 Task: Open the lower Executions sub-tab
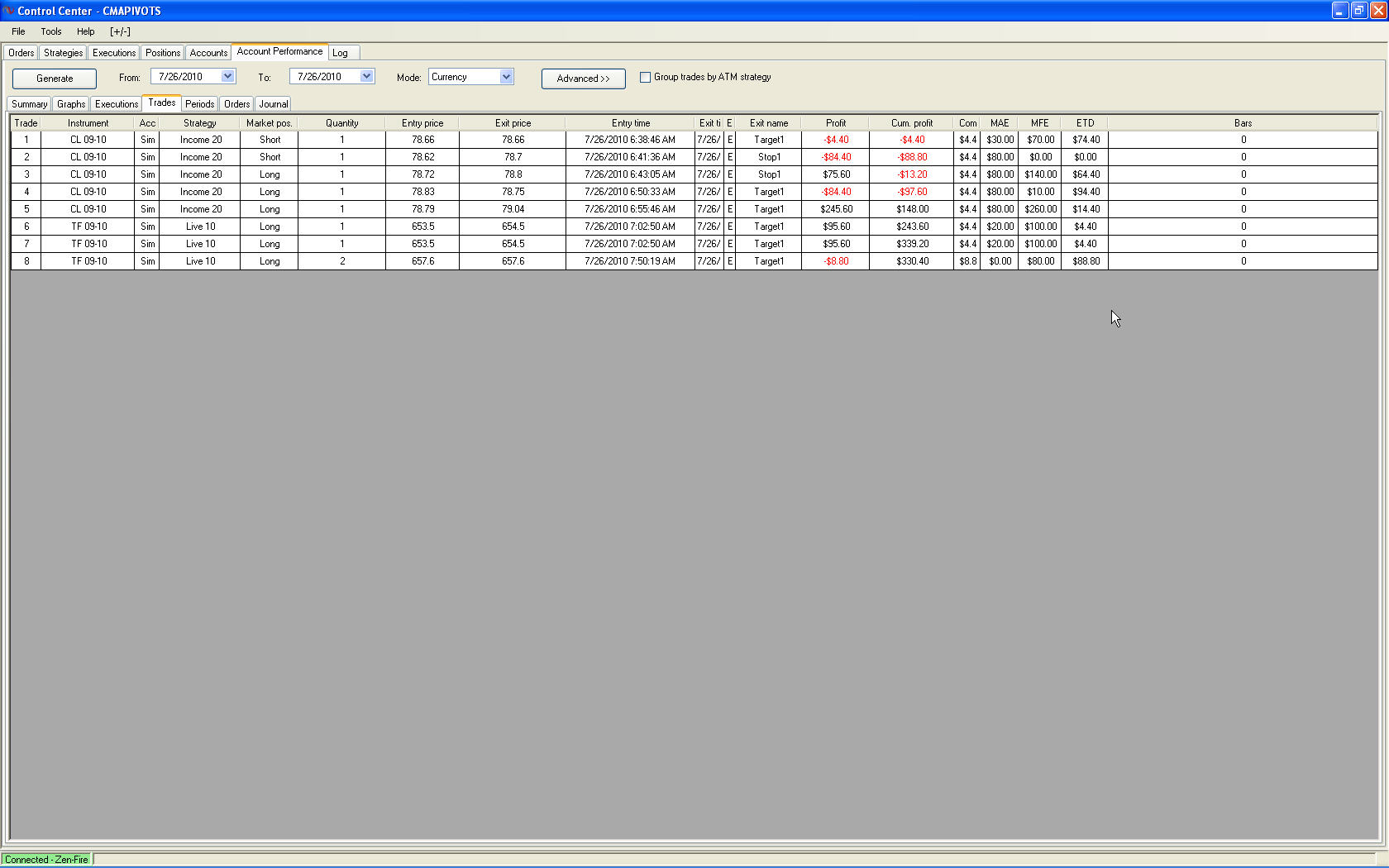tap(117, 104)
